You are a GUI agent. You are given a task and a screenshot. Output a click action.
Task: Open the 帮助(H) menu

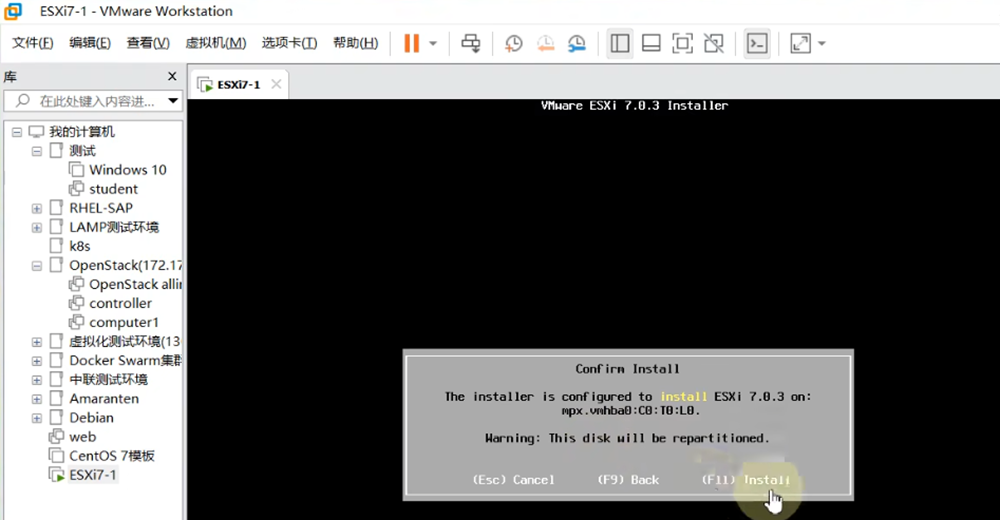355,43
